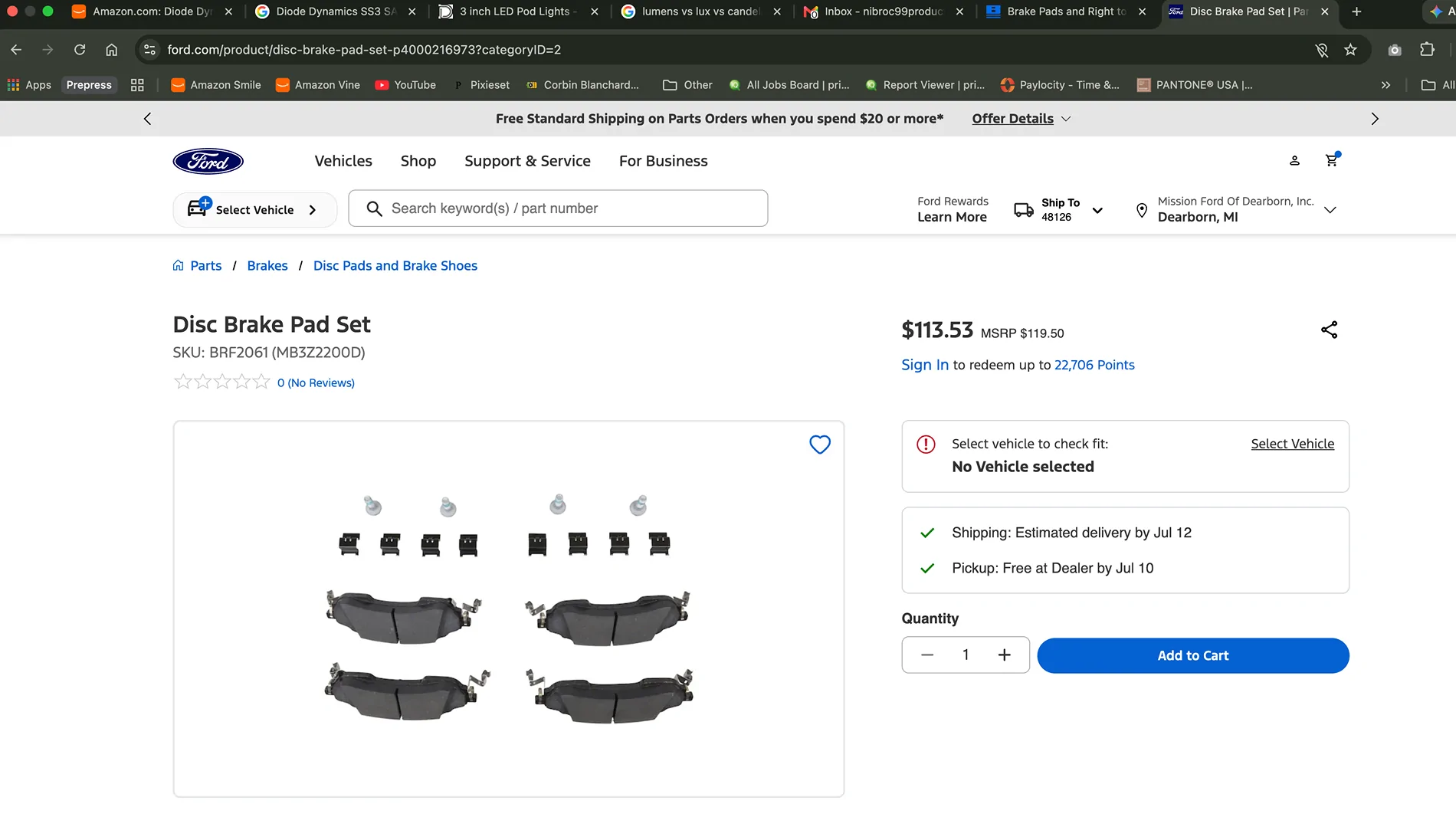Click the Parts home breadcrumb icon

pos(178,265)
